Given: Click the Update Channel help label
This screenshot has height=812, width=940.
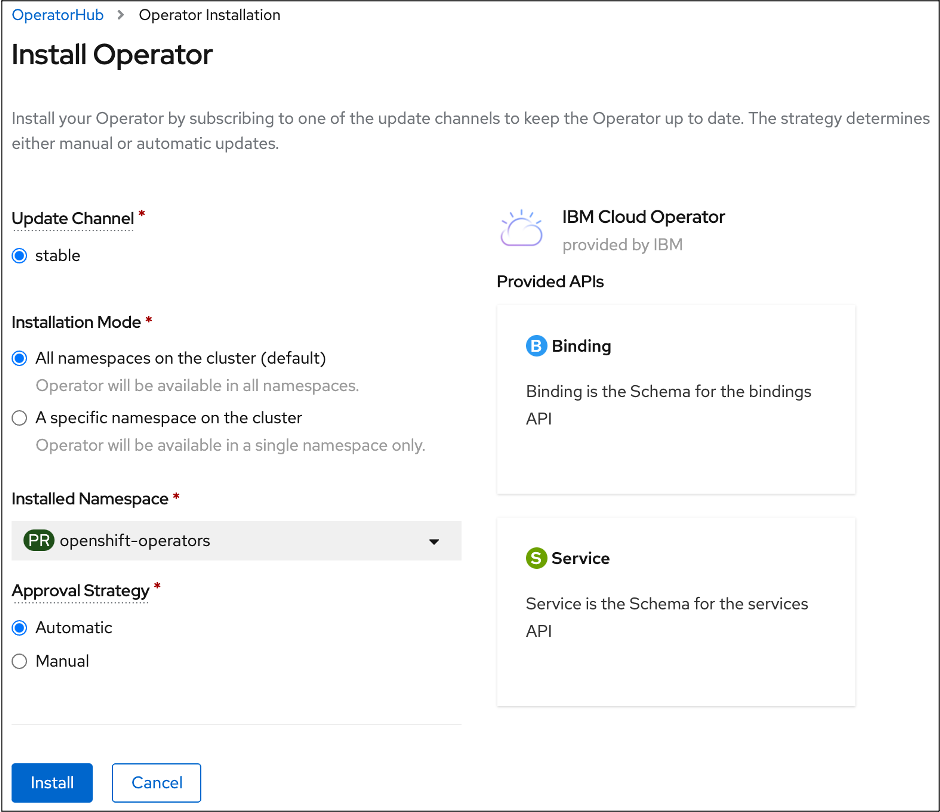Looking at the screenshot, I should 73,219.
